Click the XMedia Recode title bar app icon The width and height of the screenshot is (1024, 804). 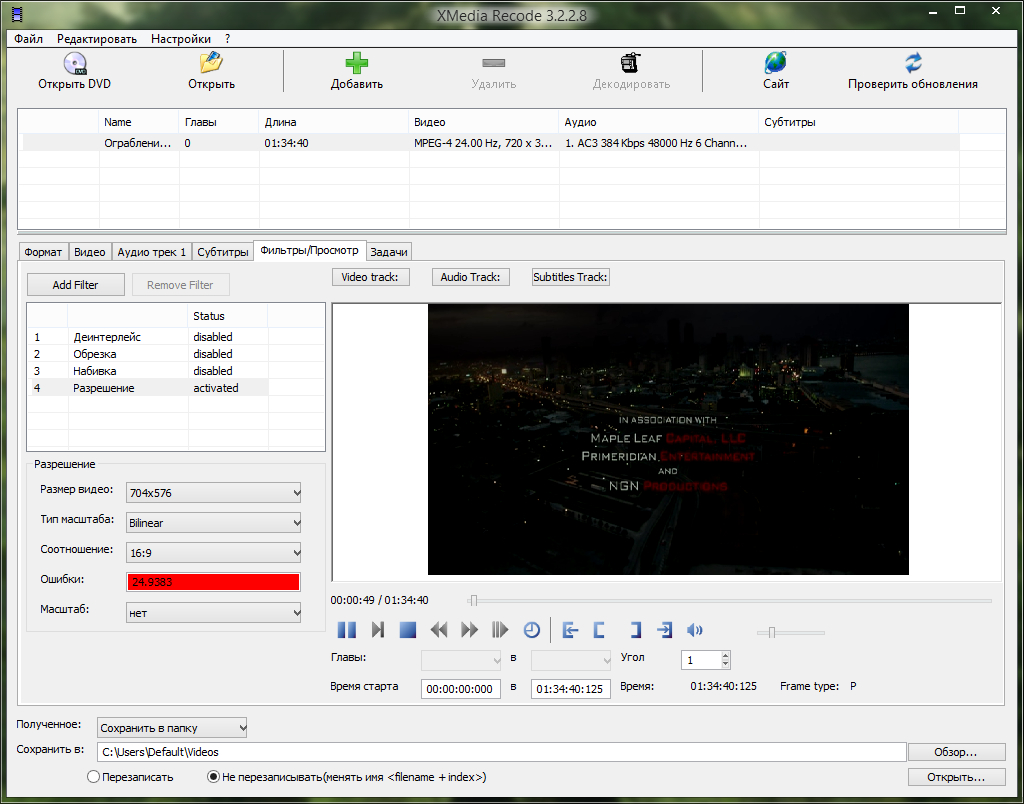(x=17, y=13)
